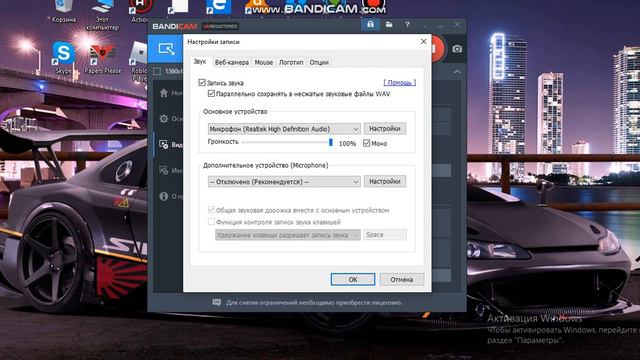Viewport: 640px width, 360px height.
Task: Click the red record button in Bandicam
Action: 437,49
